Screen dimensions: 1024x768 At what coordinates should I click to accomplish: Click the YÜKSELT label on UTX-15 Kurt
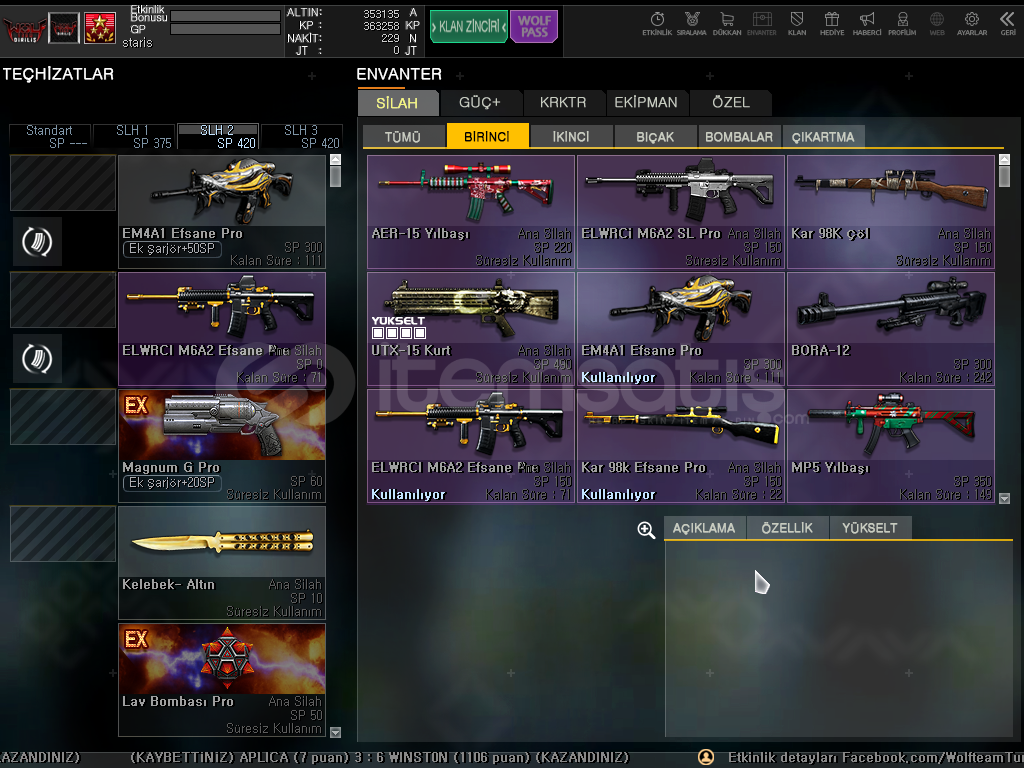[398, 321]
